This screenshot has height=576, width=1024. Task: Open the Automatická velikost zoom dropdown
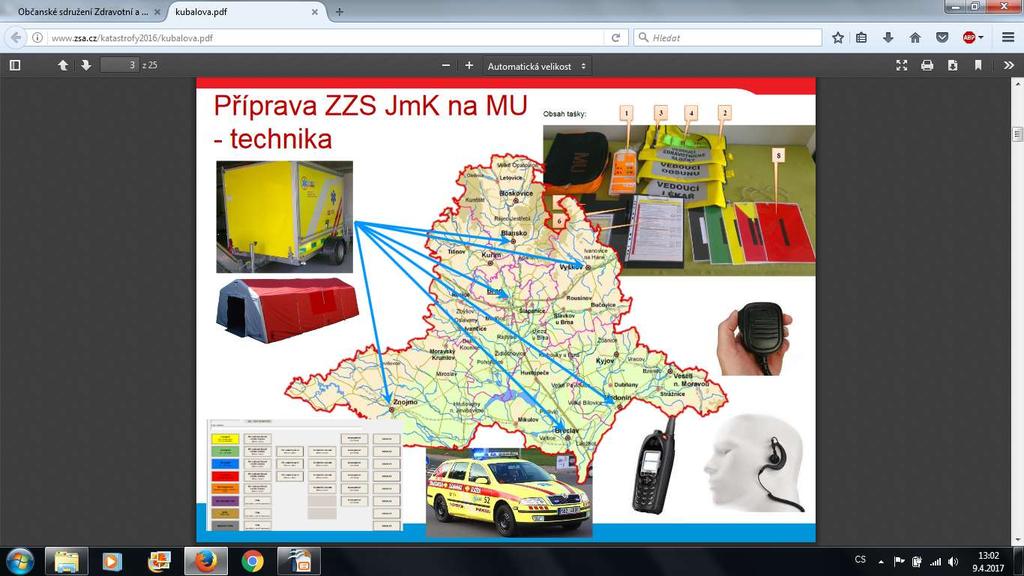[537, 66]
